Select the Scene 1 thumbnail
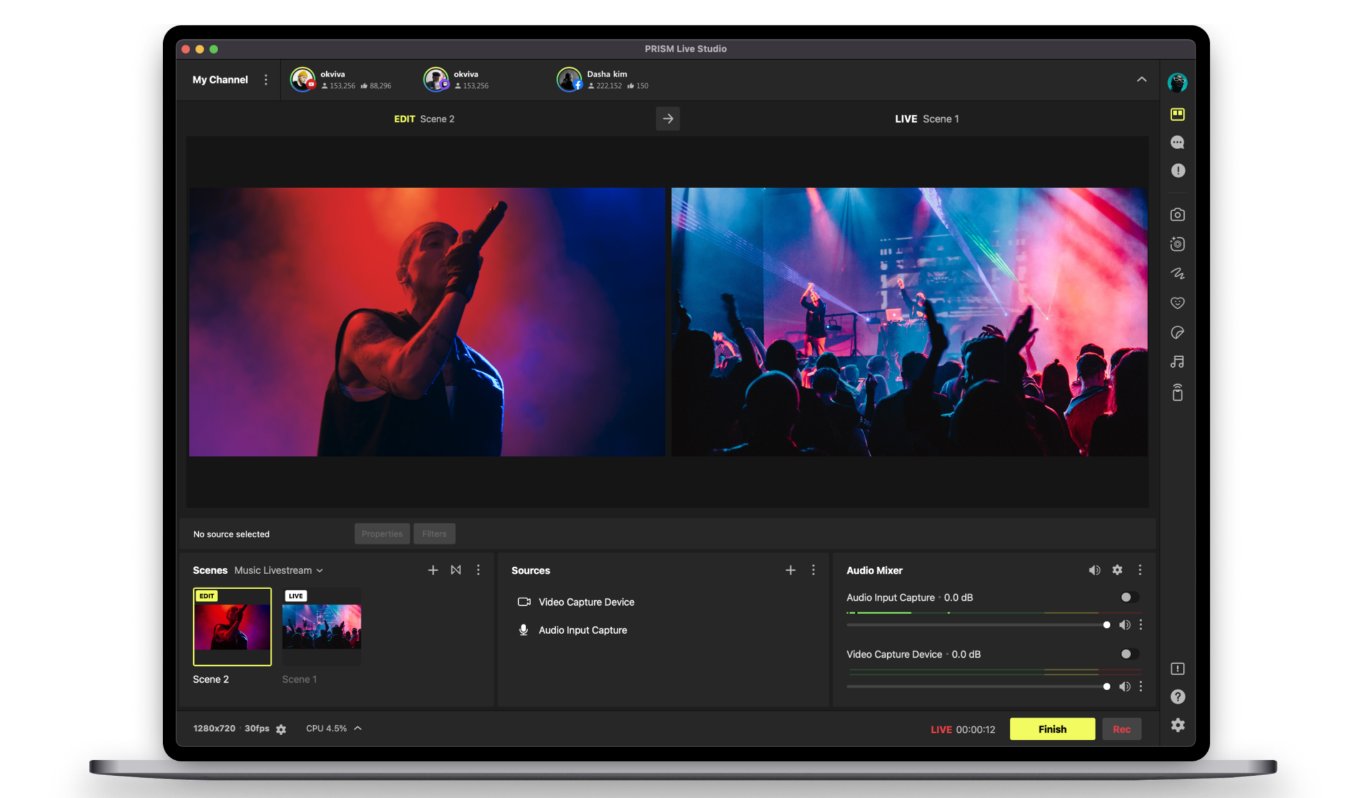Screen dimensions: 1372x798 point(320,628)
